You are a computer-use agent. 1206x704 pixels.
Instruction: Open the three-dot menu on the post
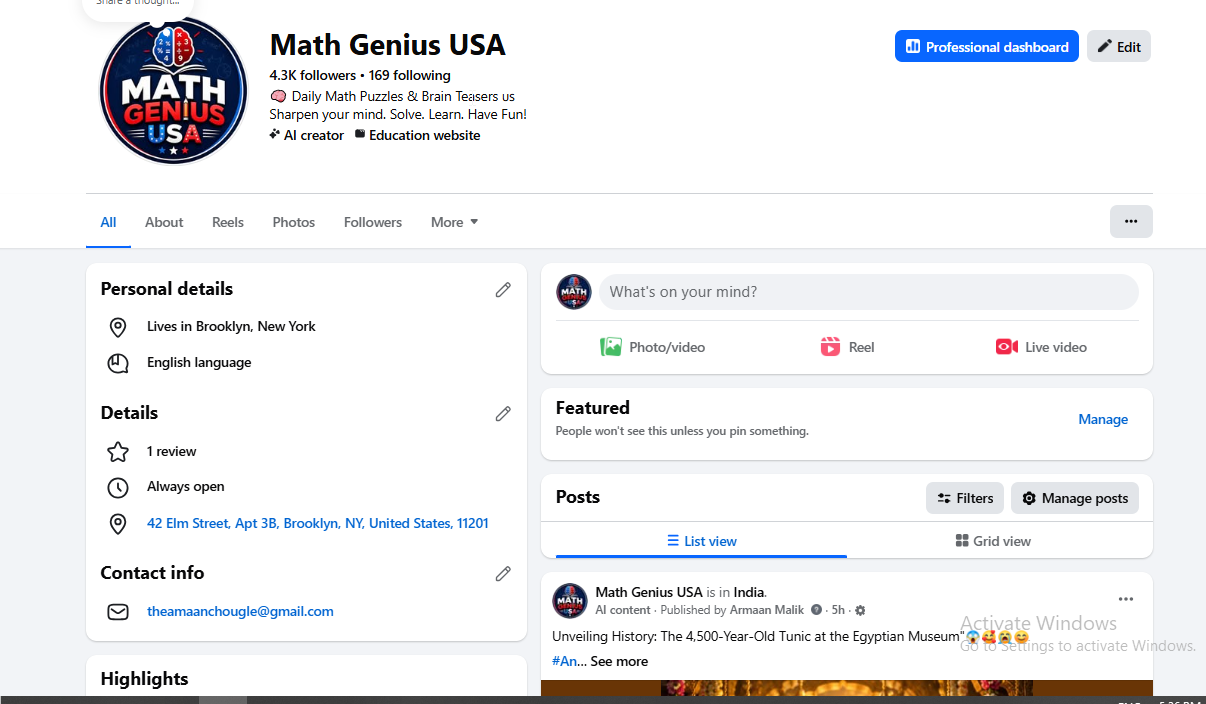pos(1126,599)
